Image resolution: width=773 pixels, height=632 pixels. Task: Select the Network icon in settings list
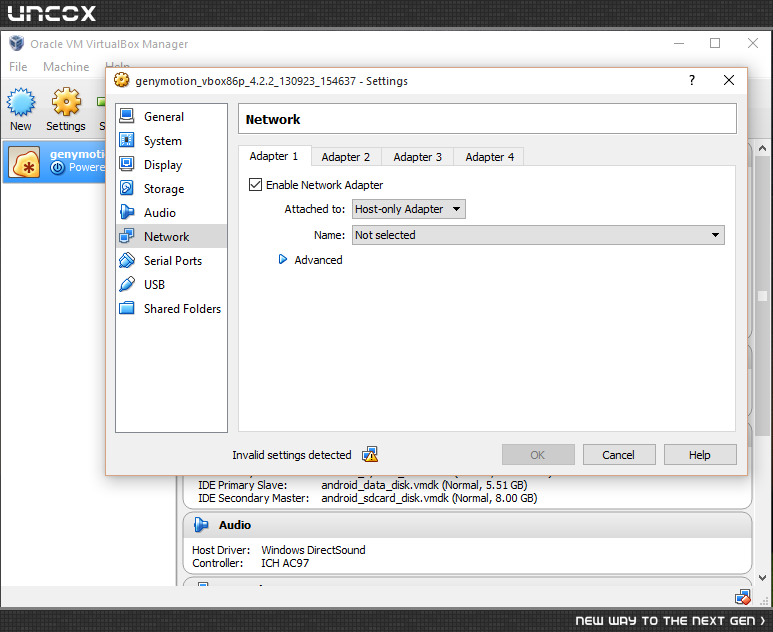coord(127,236)
